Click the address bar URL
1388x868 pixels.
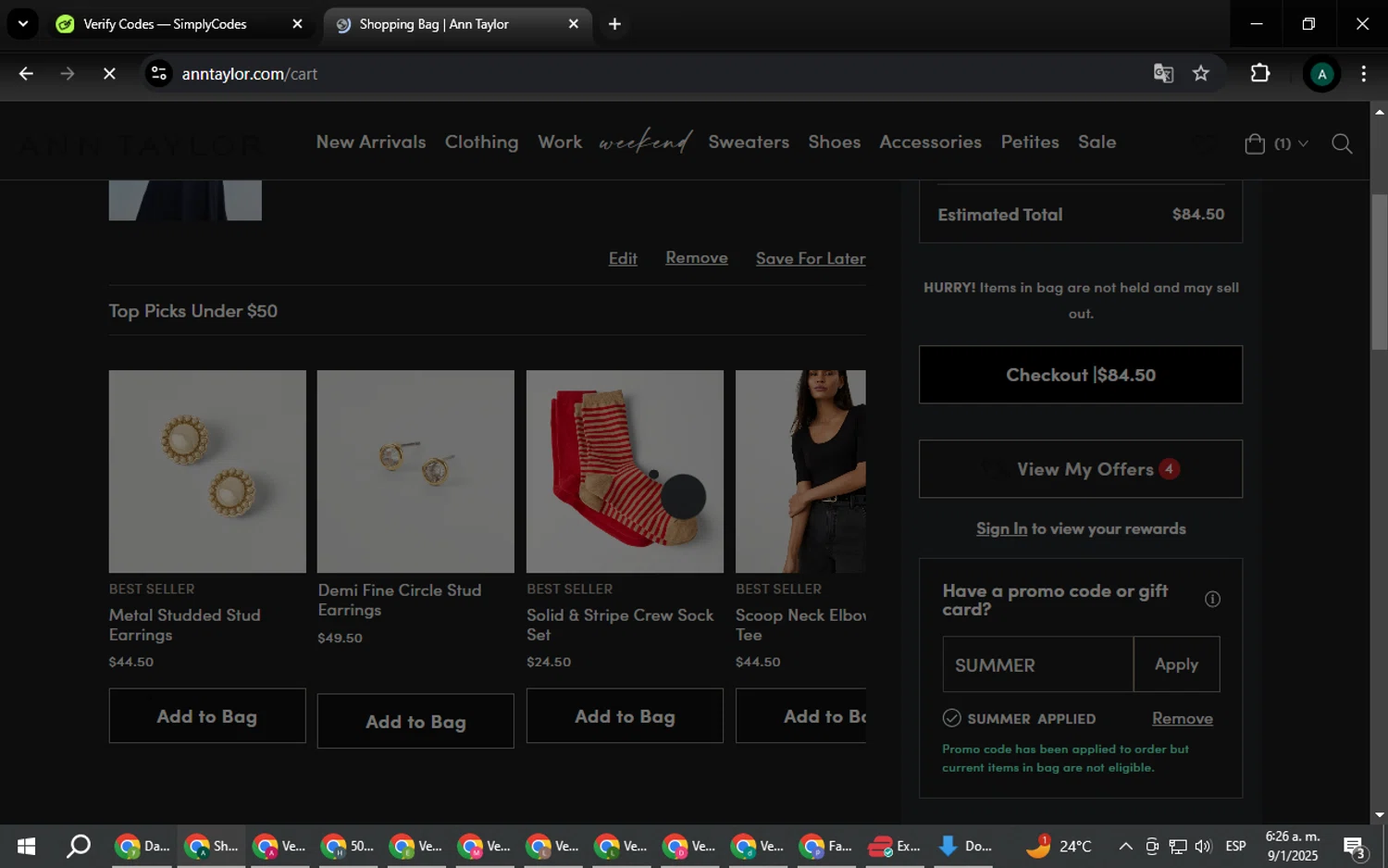250,74
